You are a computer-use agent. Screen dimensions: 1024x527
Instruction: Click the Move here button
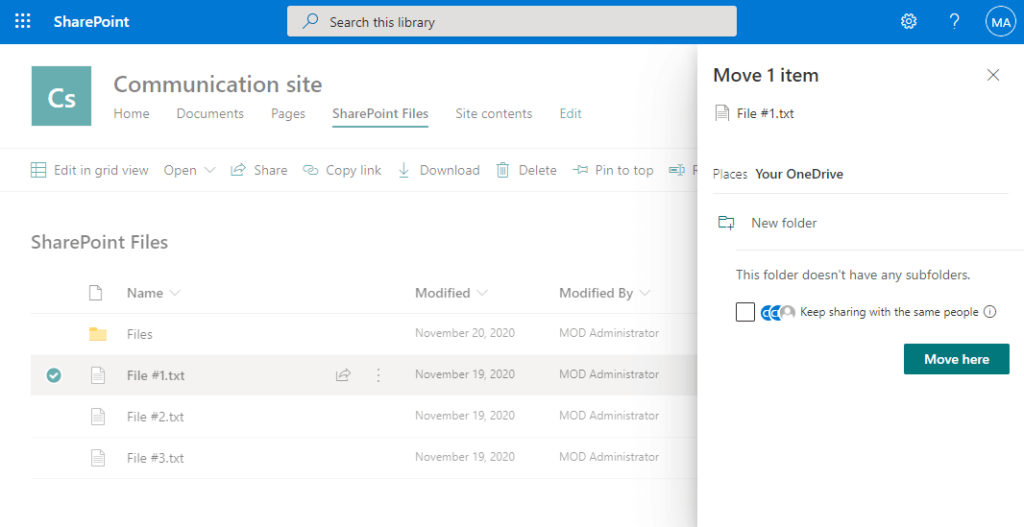pos(956,359)
